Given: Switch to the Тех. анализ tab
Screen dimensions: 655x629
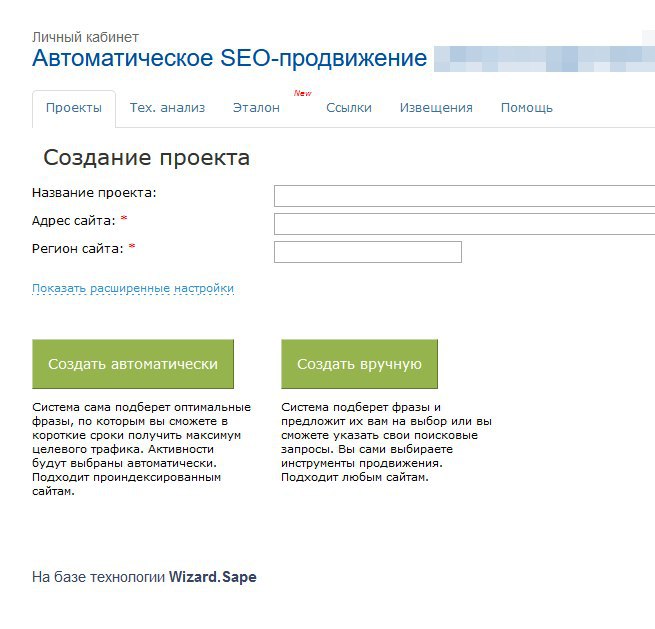Looking at the screenshot, I should click(x=167, y=108).
